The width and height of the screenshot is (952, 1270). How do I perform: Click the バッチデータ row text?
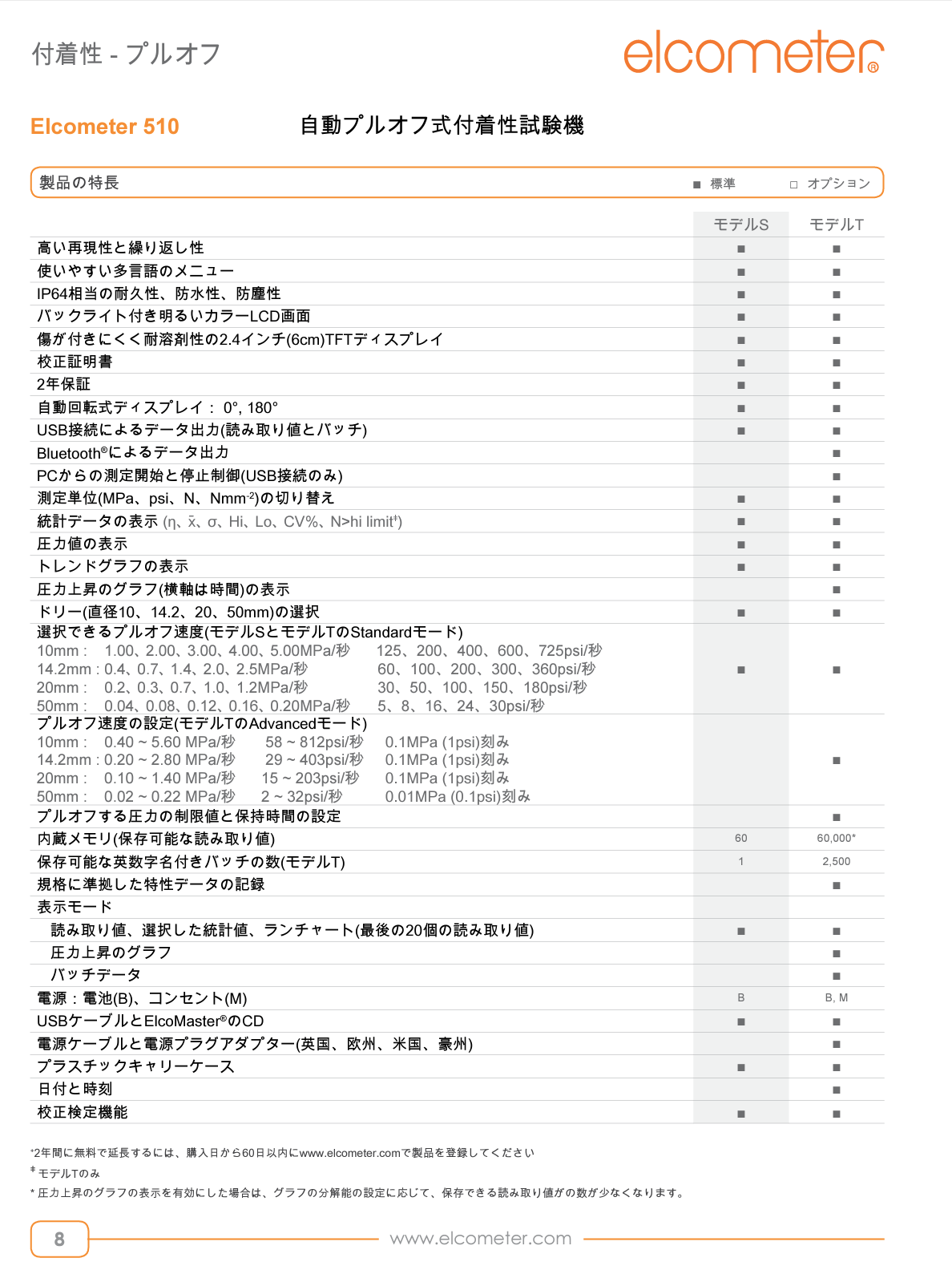tap(95, 975)
